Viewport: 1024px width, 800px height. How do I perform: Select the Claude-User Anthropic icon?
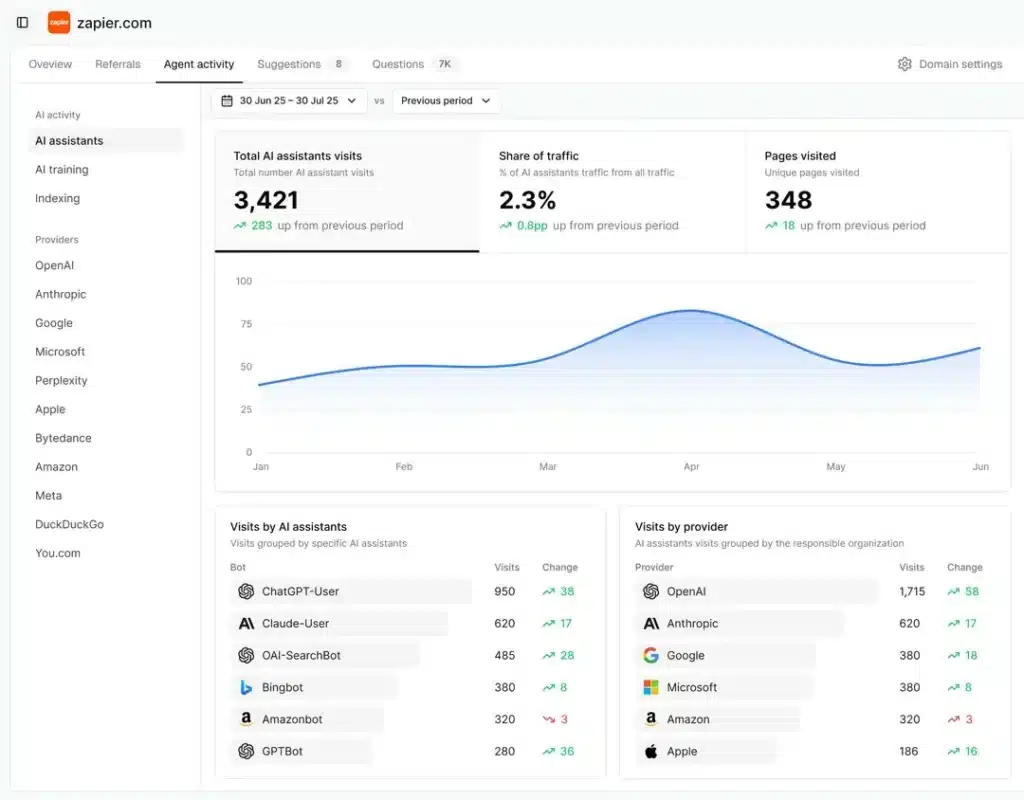pyautogui.click(x=246, y=623)
